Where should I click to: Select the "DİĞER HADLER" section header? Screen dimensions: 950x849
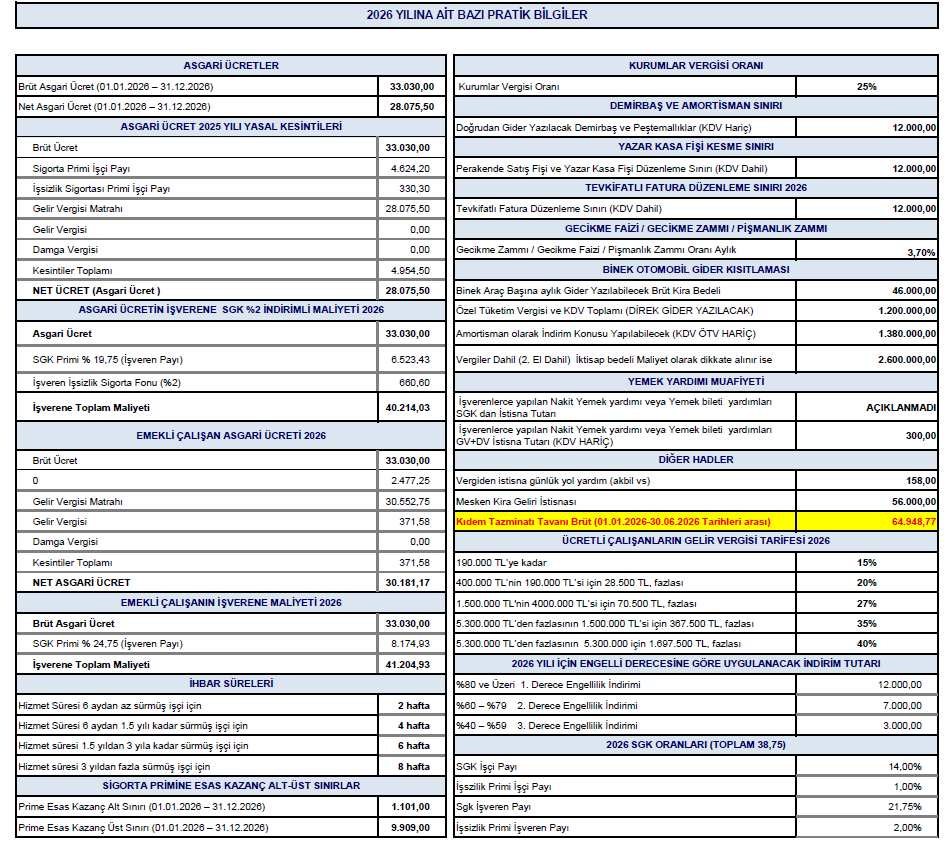[696, 460]
